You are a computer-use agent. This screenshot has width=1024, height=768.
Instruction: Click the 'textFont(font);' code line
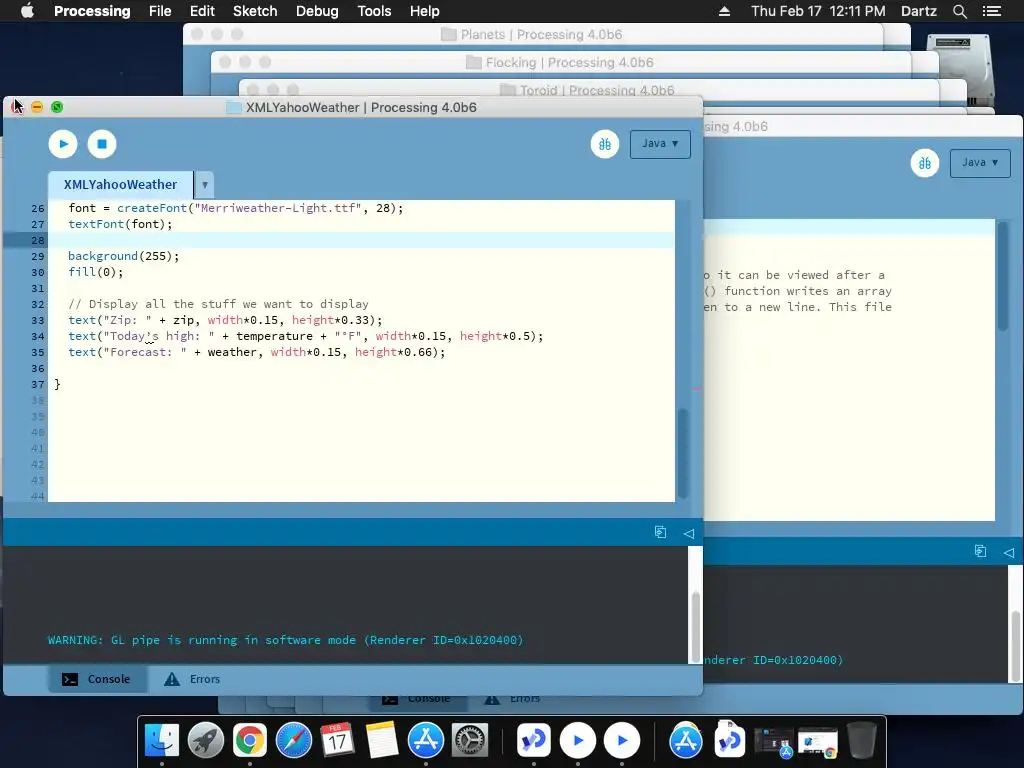[120, 224]
